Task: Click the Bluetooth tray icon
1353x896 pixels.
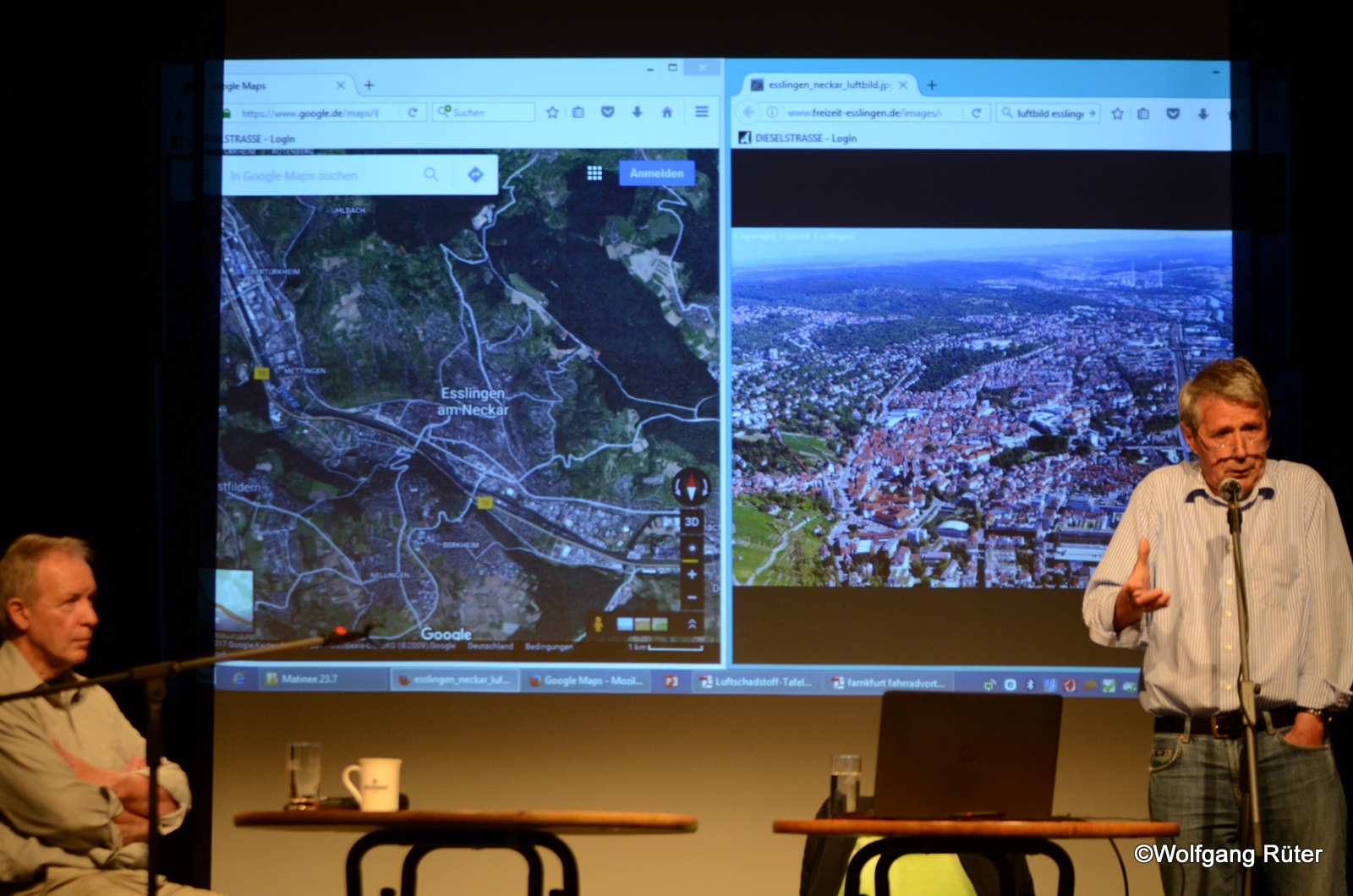Action: click(x=1030, y=685)
